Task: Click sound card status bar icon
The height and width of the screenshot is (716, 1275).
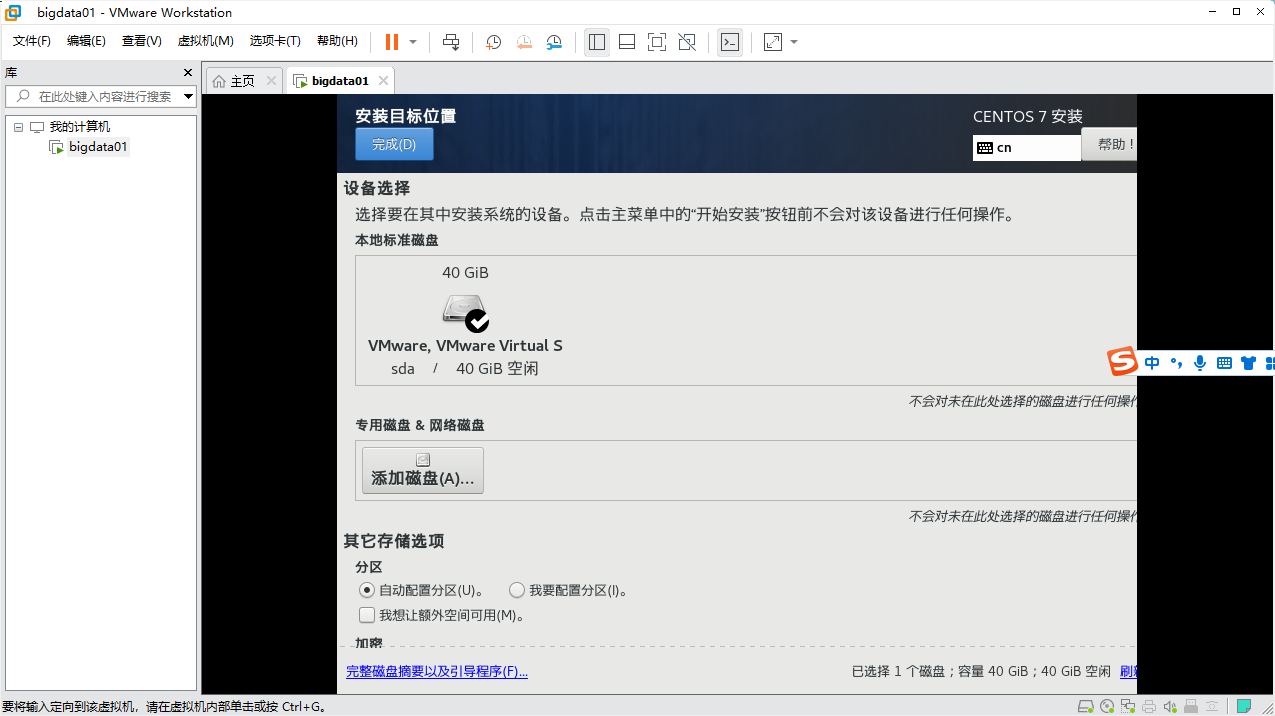Action: pos(1170,706)
